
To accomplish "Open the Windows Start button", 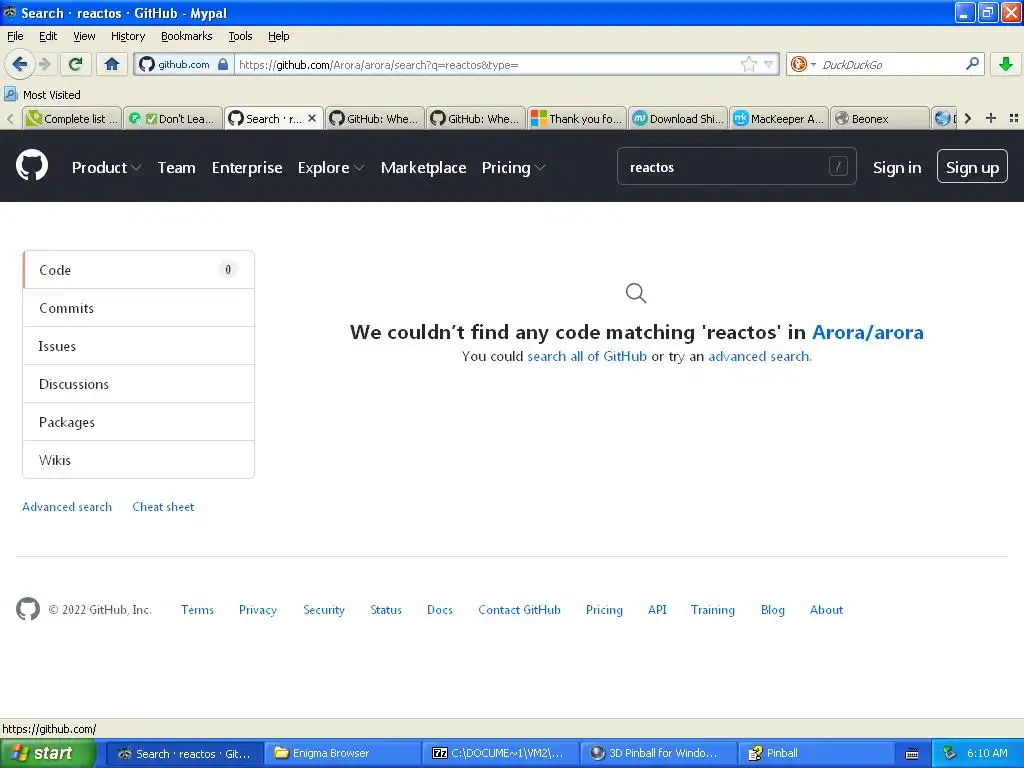I will [x=47, y=753].
